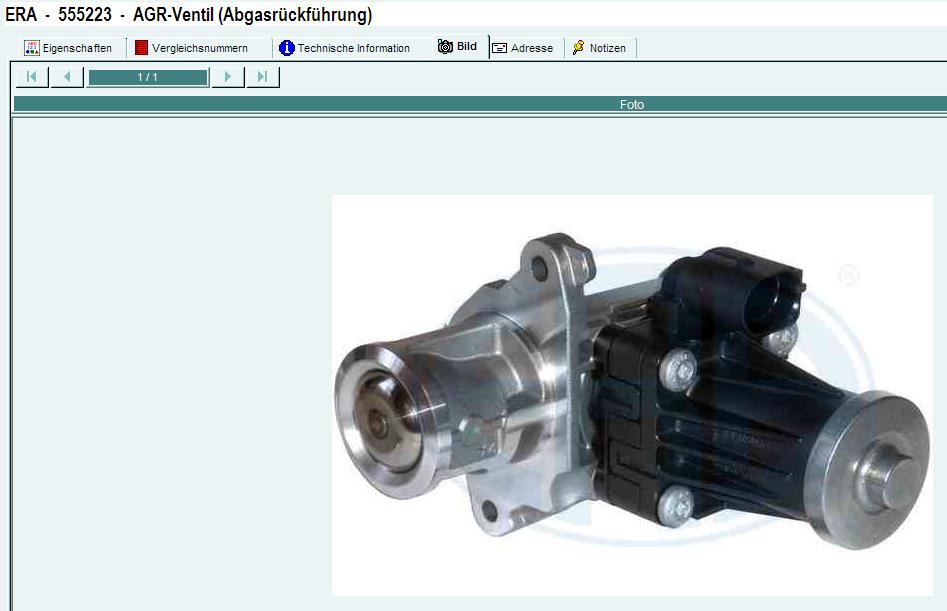Skip to the last image
The image size is (947, 611).
coord(263,77)
